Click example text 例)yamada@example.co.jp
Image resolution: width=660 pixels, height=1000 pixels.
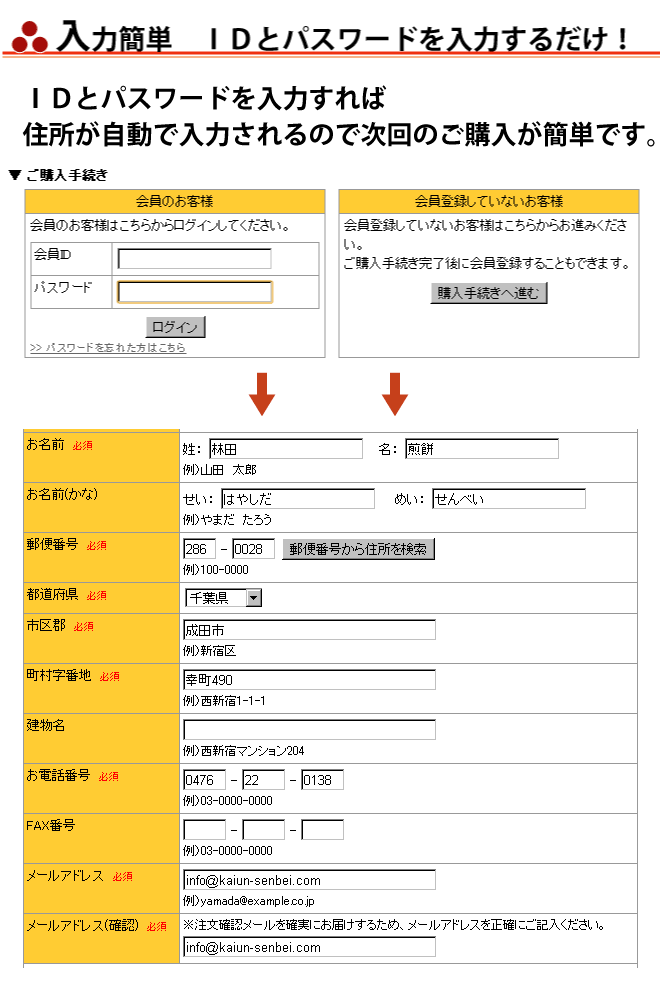tap(249, 901)
